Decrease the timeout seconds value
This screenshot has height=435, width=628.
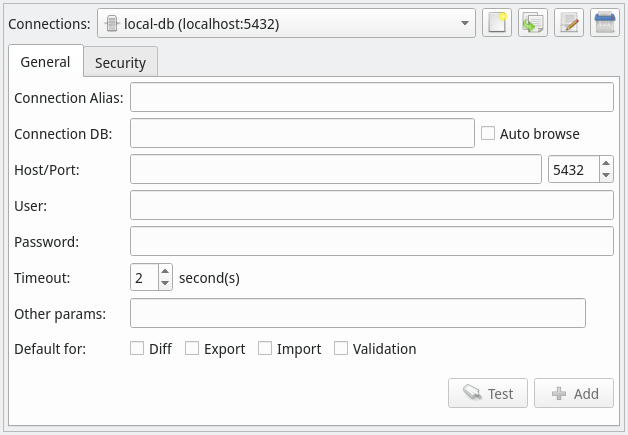click(x=165, y=284)
